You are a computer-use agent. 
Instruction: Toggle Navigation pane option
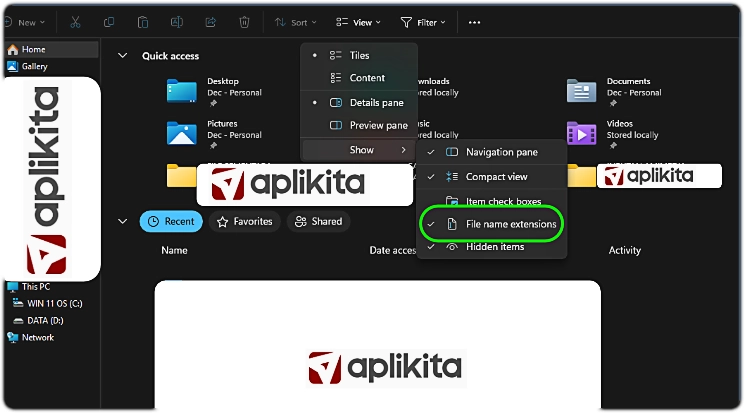tap(491, 152)
